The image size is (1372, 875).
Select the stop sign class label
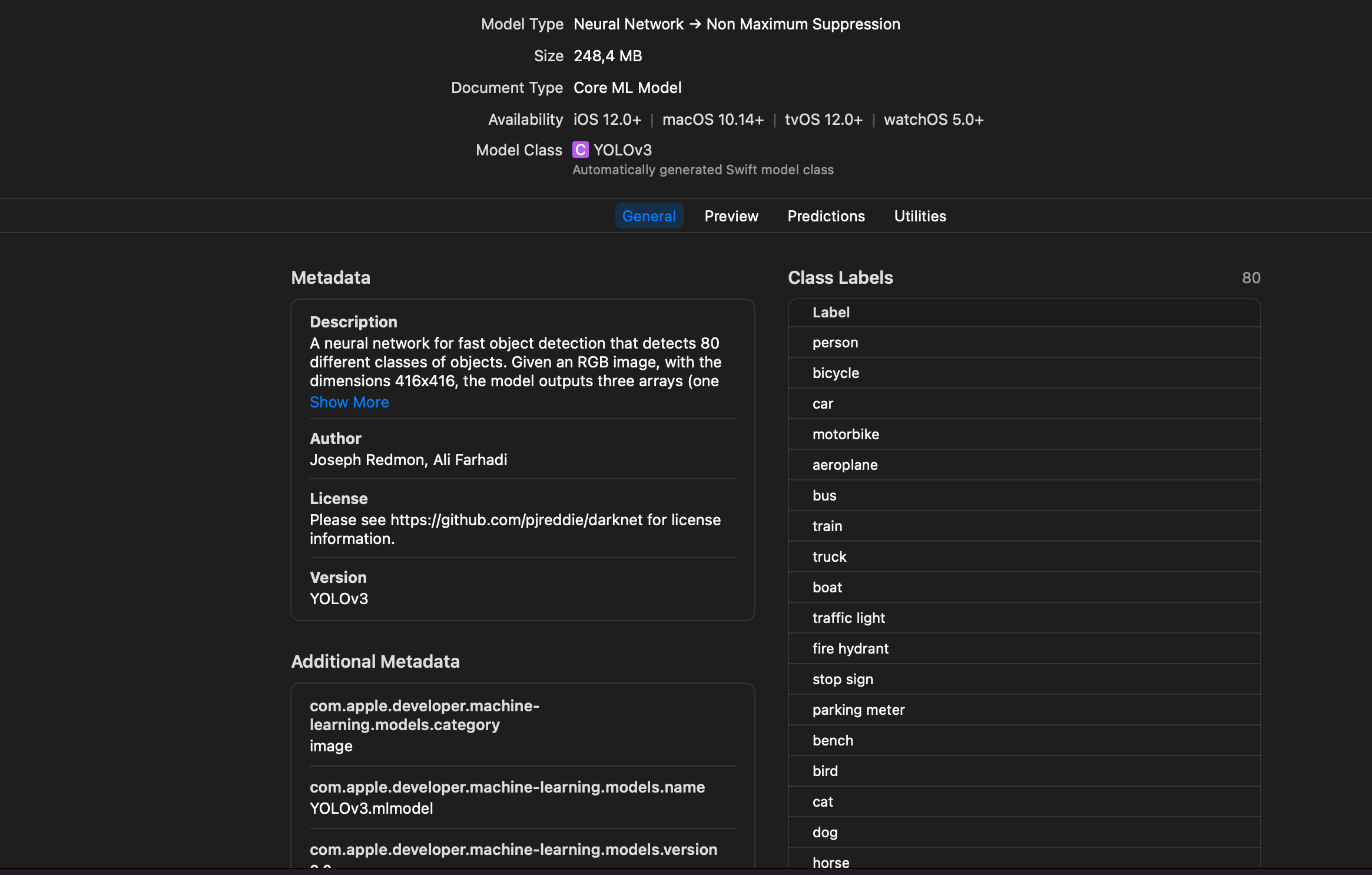[842, 679]
